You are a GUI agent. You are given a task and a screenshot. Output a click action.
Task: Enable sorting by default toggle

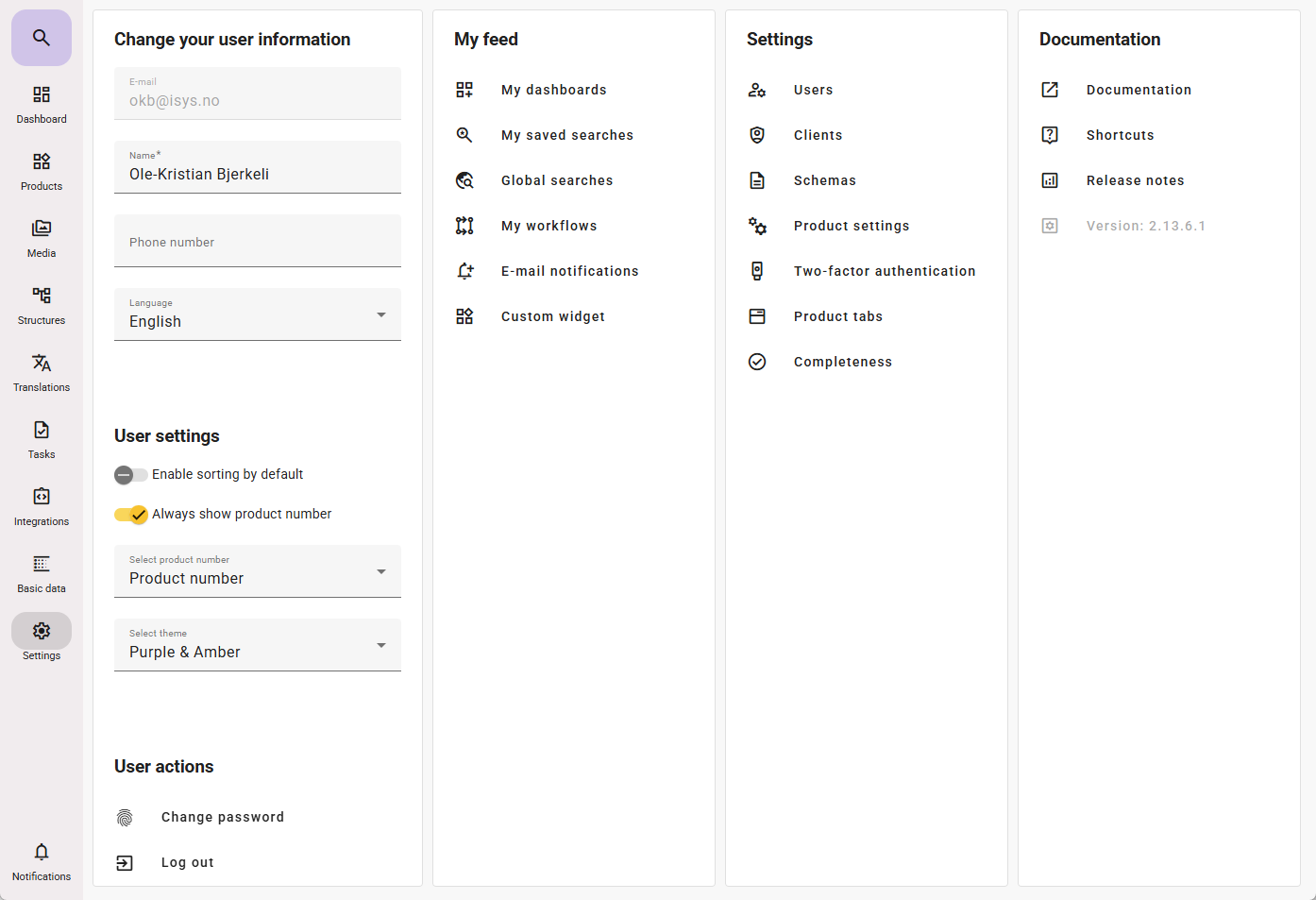pyautogui.click(x=131, y=475)
